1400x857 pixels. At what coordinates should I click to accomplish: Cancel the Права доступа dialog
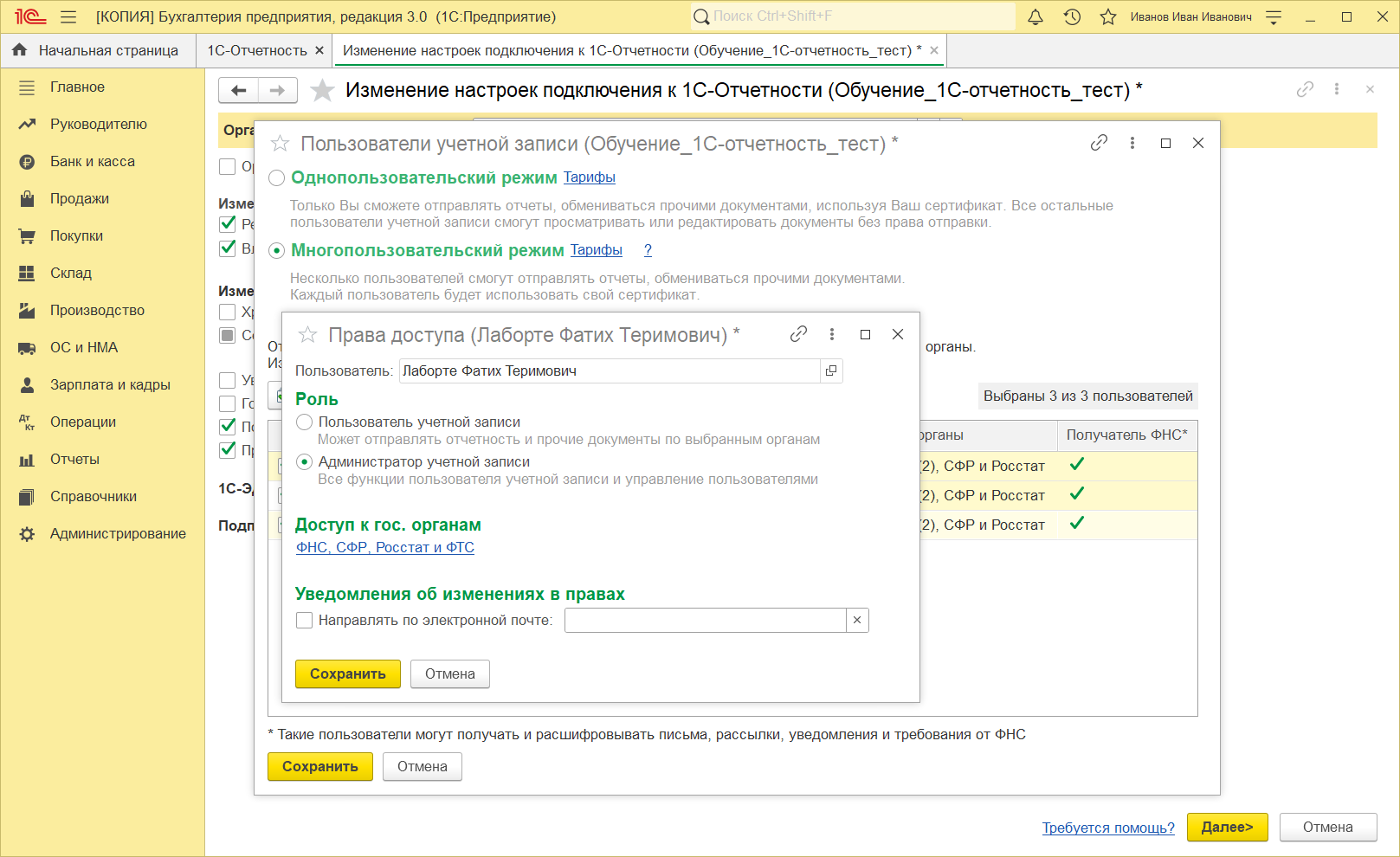[450, 673]
